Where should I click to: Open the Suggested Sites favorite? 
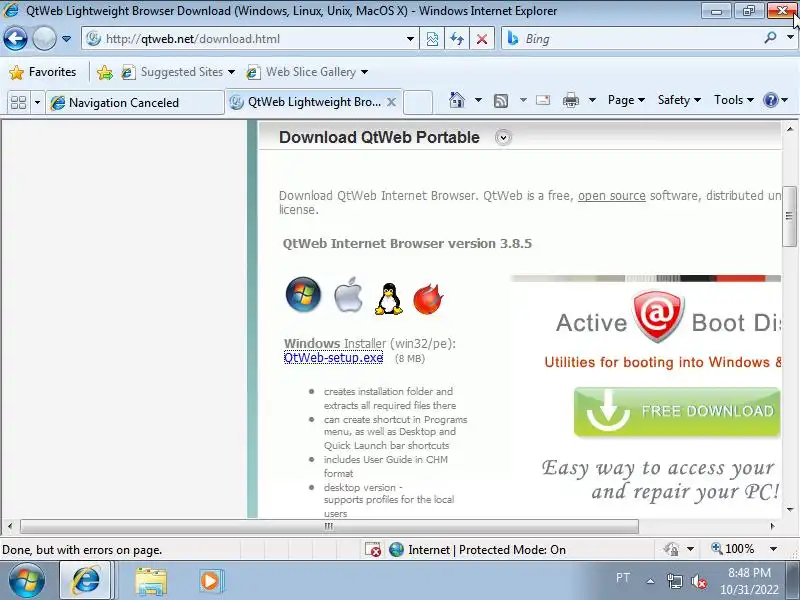(x=178, y=72)
